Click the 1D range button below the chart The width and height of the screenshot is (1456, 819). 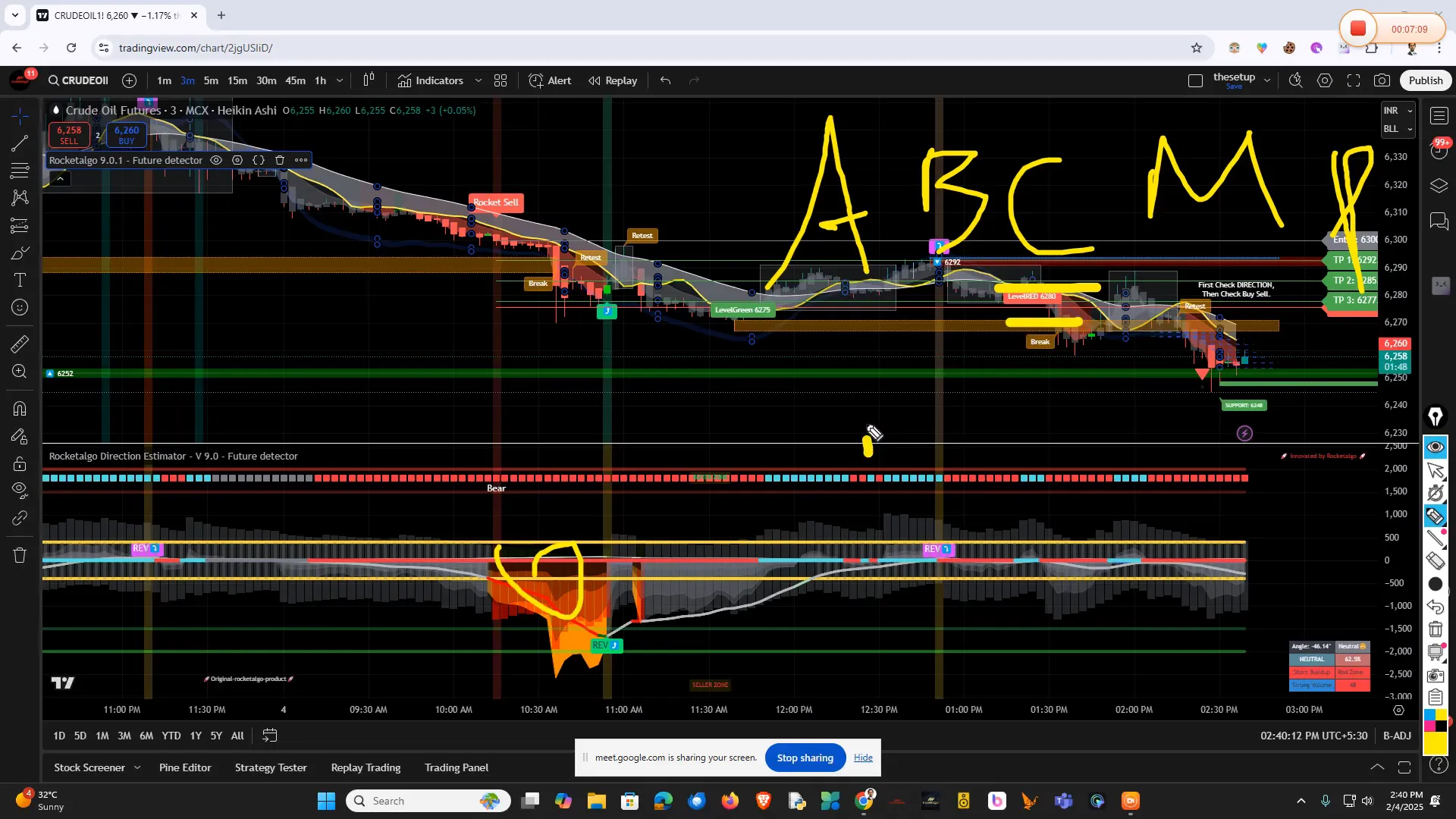(59, 736)
